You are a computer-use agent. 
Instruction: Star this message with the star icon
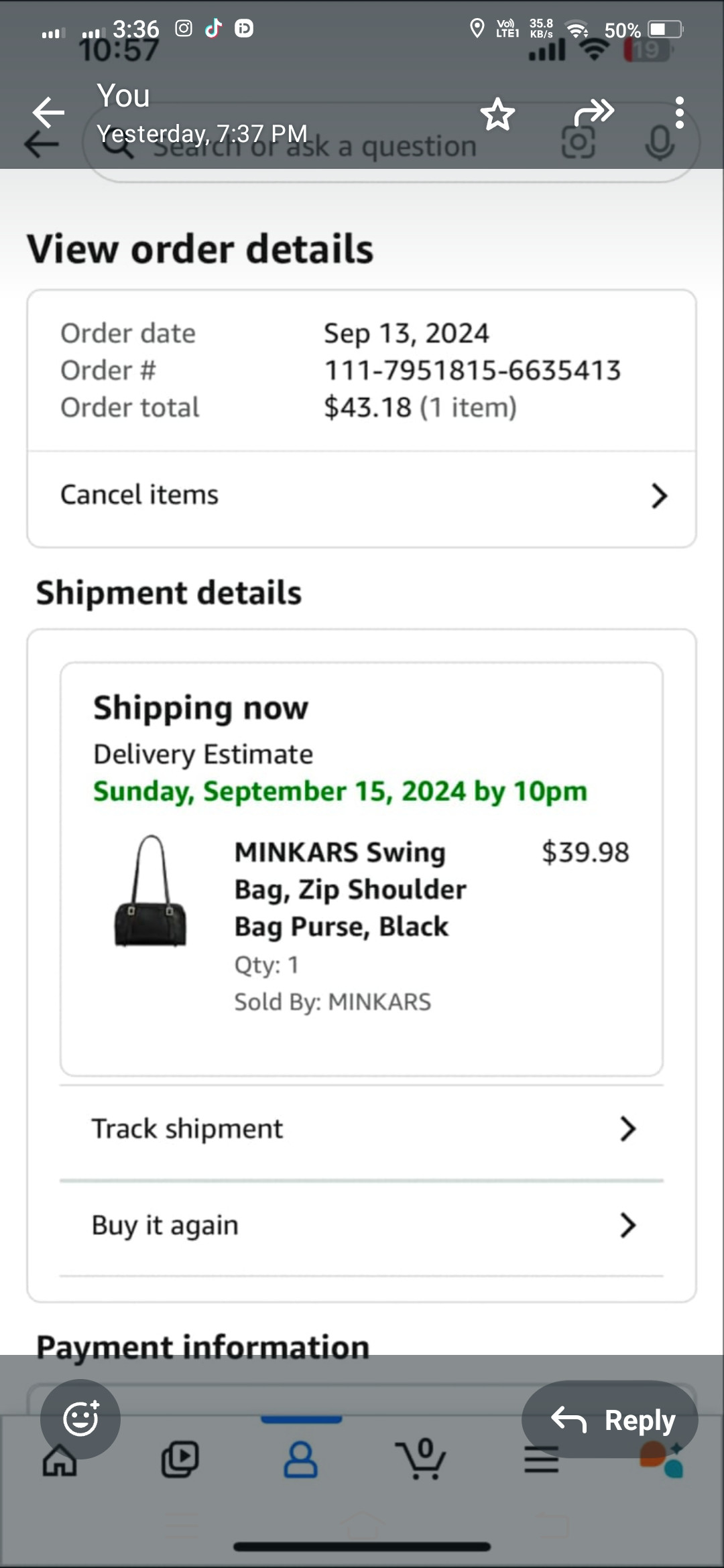coord(497,114)
